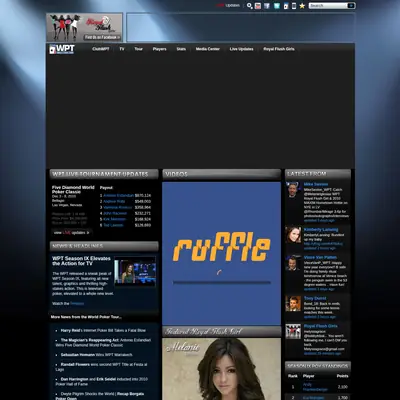This screenshot has width=400, height=400.
Task: Open the Media Center menu item
Action: point(208,49)
